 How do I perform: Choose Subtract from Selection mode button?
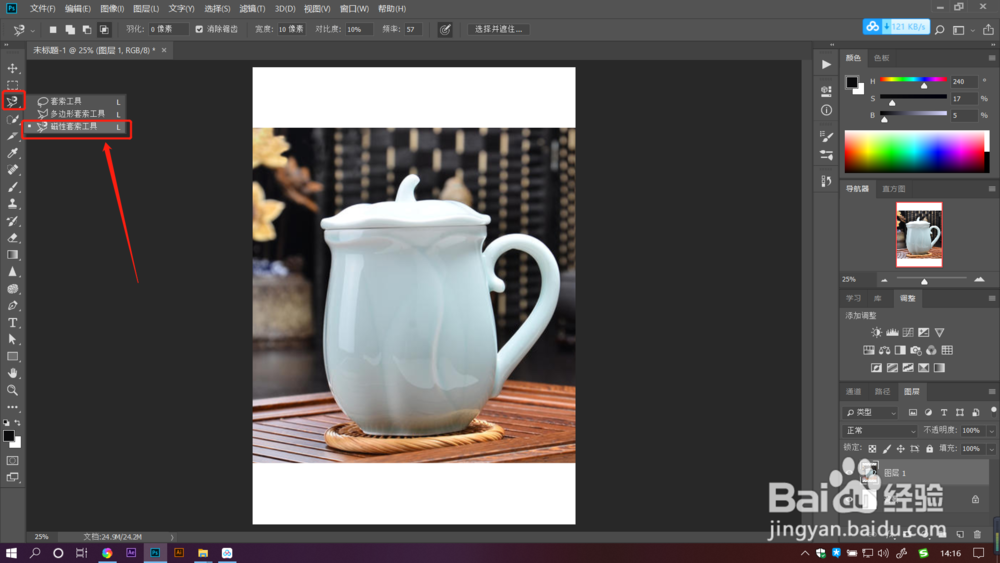coord(87,29)
